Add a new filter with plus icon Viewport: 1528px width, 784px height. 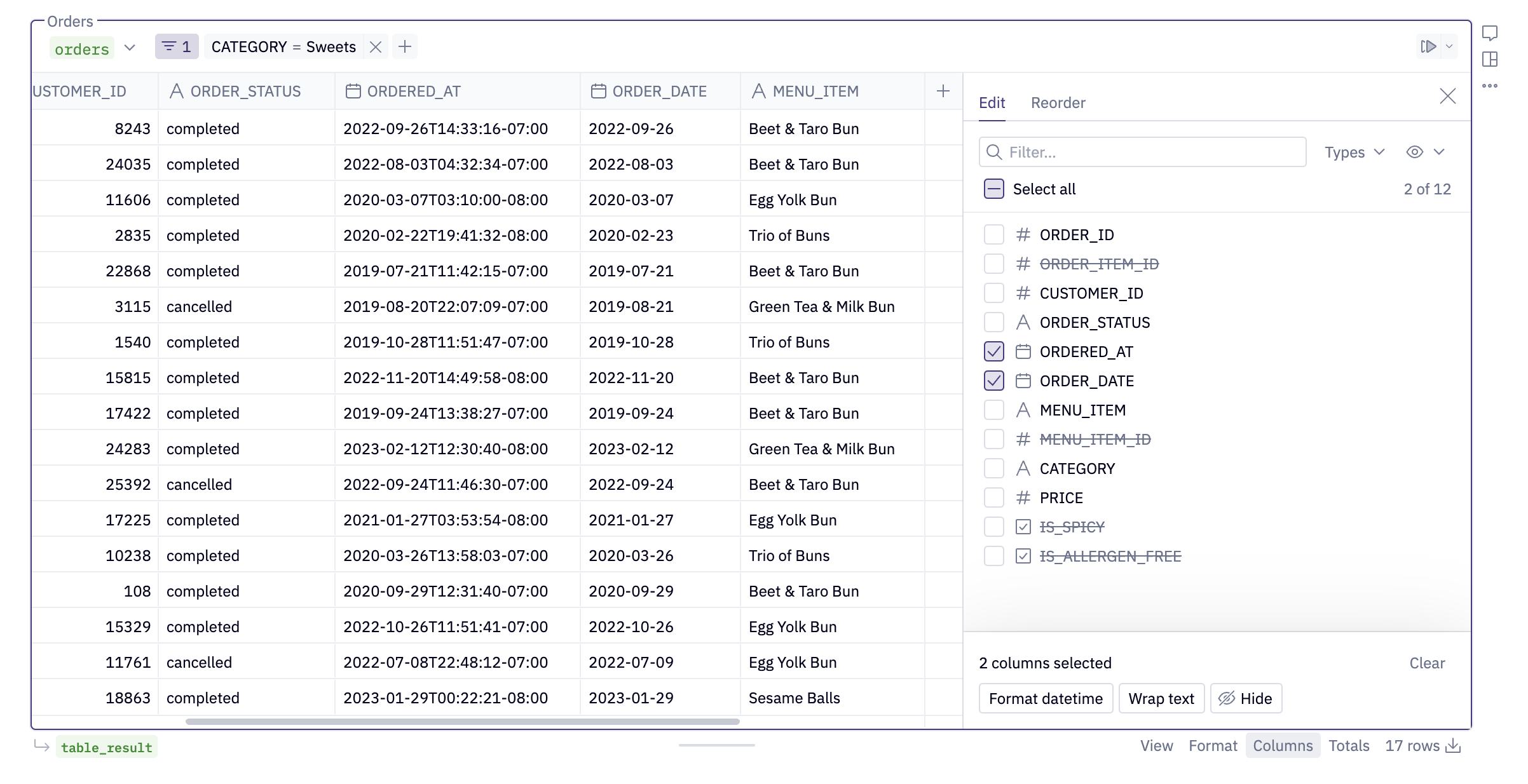[x=405, y=46]
